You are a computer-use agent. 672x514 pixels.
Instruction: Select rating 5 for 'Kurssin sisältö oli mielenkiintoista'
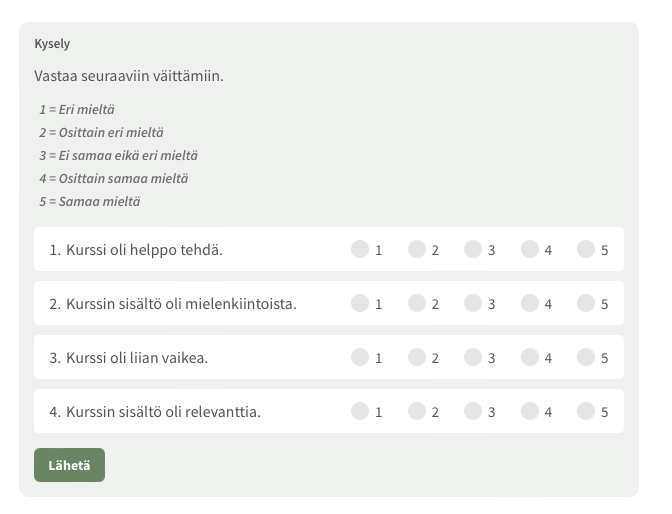586,303
